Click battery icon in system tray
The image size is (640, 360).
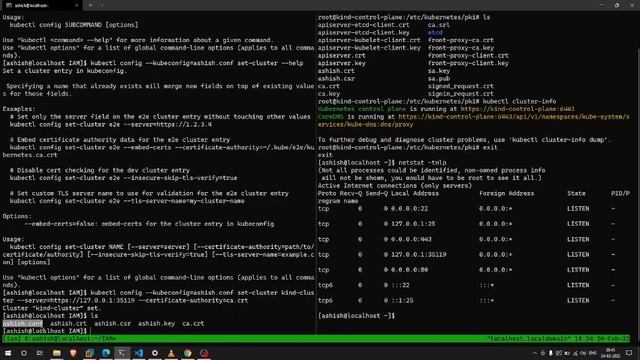567,353
